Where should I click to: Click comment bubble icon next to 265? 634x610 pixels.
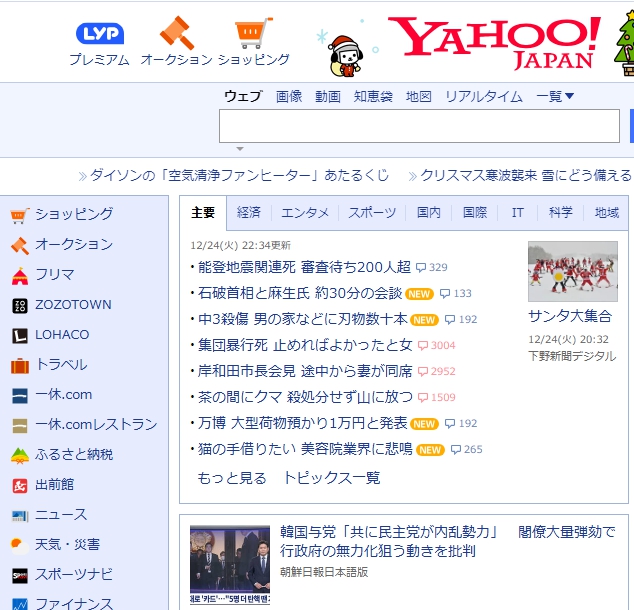point(456,450)
